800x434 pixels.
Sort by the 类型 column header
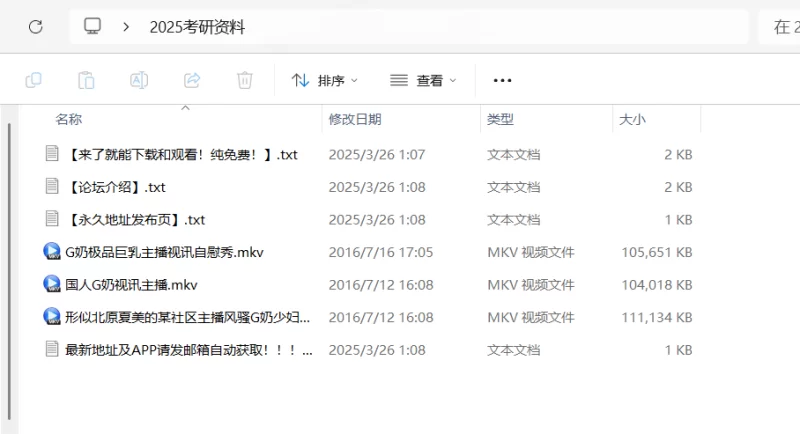click(501, 119)
